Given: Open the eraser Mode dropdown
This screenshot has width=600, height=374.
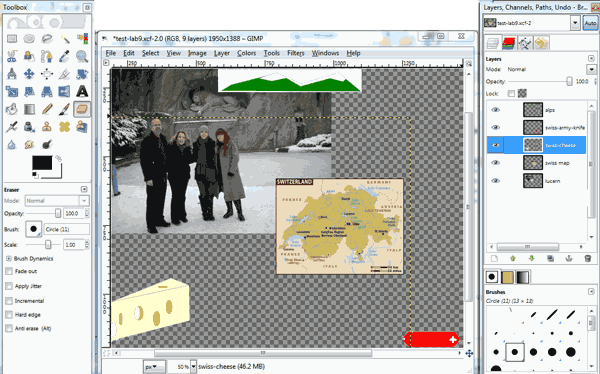Looking at the screenshot, I should [57, 201].
